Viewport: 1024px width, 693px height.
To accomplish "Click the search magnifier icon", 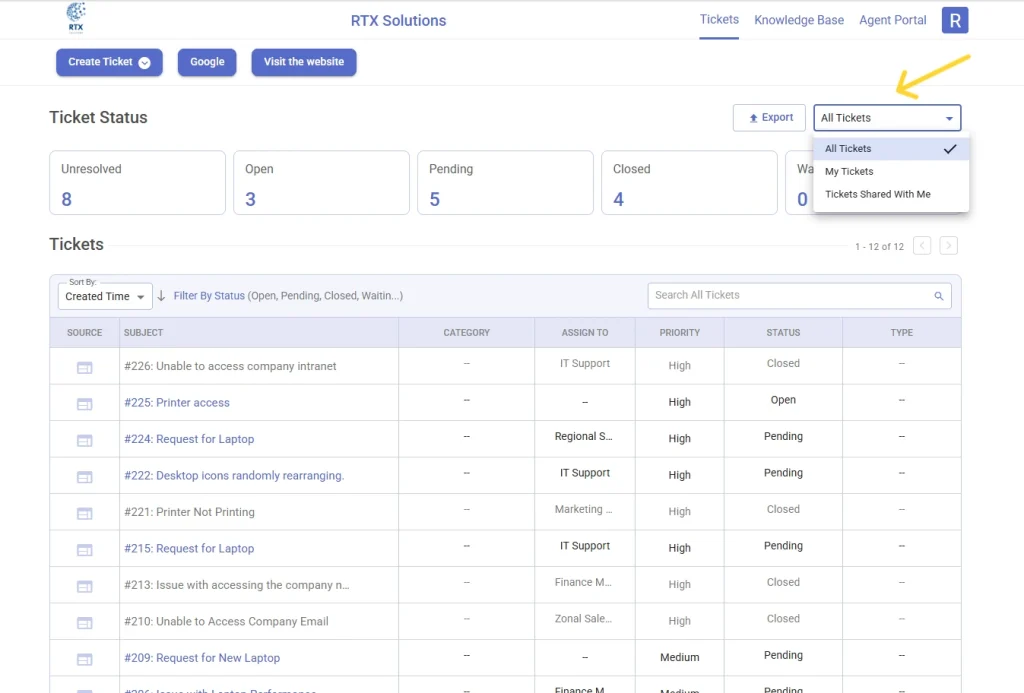I will (x=938, y=296).
